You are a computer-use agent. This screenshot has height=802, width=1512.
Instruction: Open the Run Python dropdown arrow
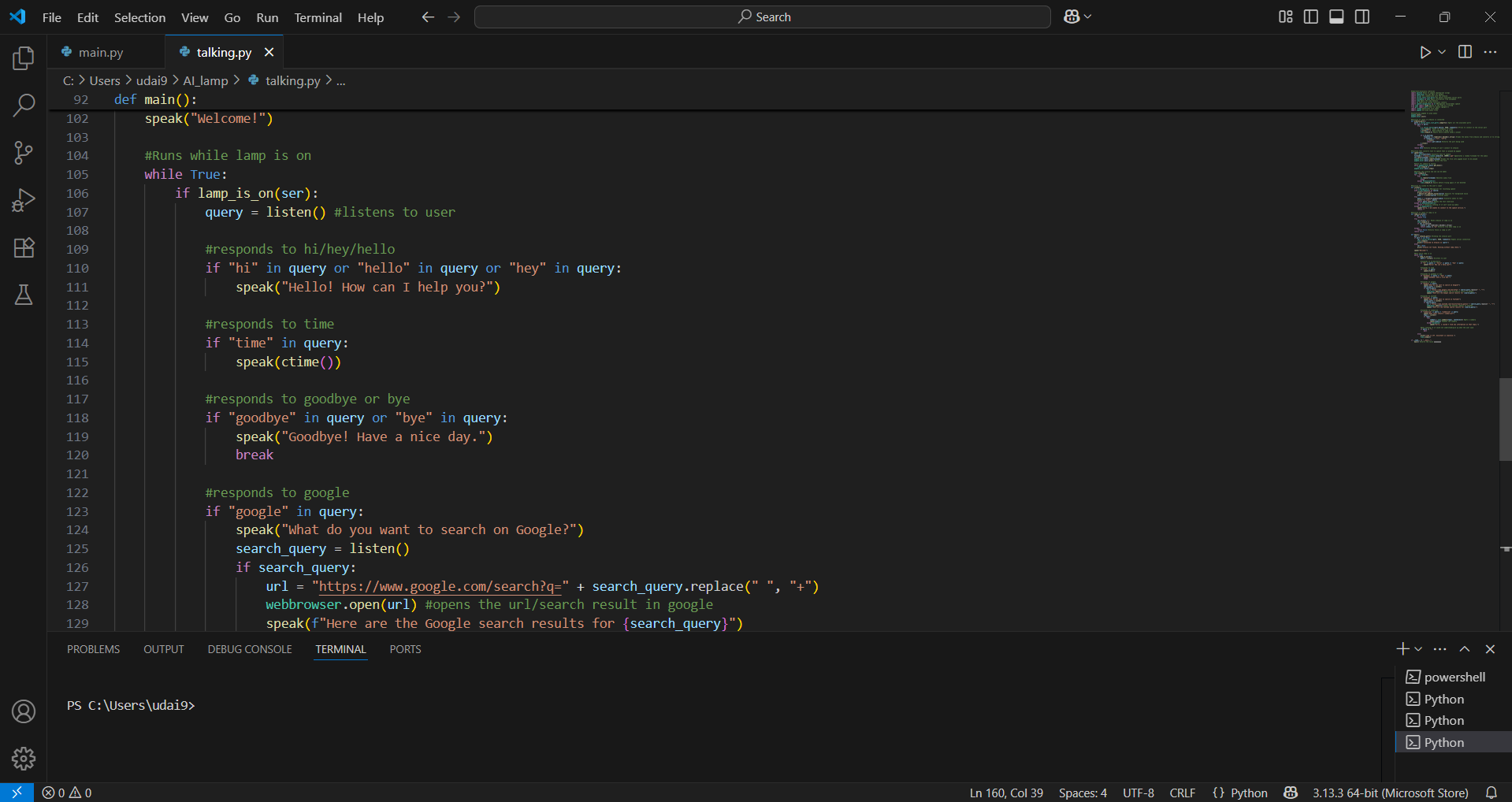[1442, 52]
